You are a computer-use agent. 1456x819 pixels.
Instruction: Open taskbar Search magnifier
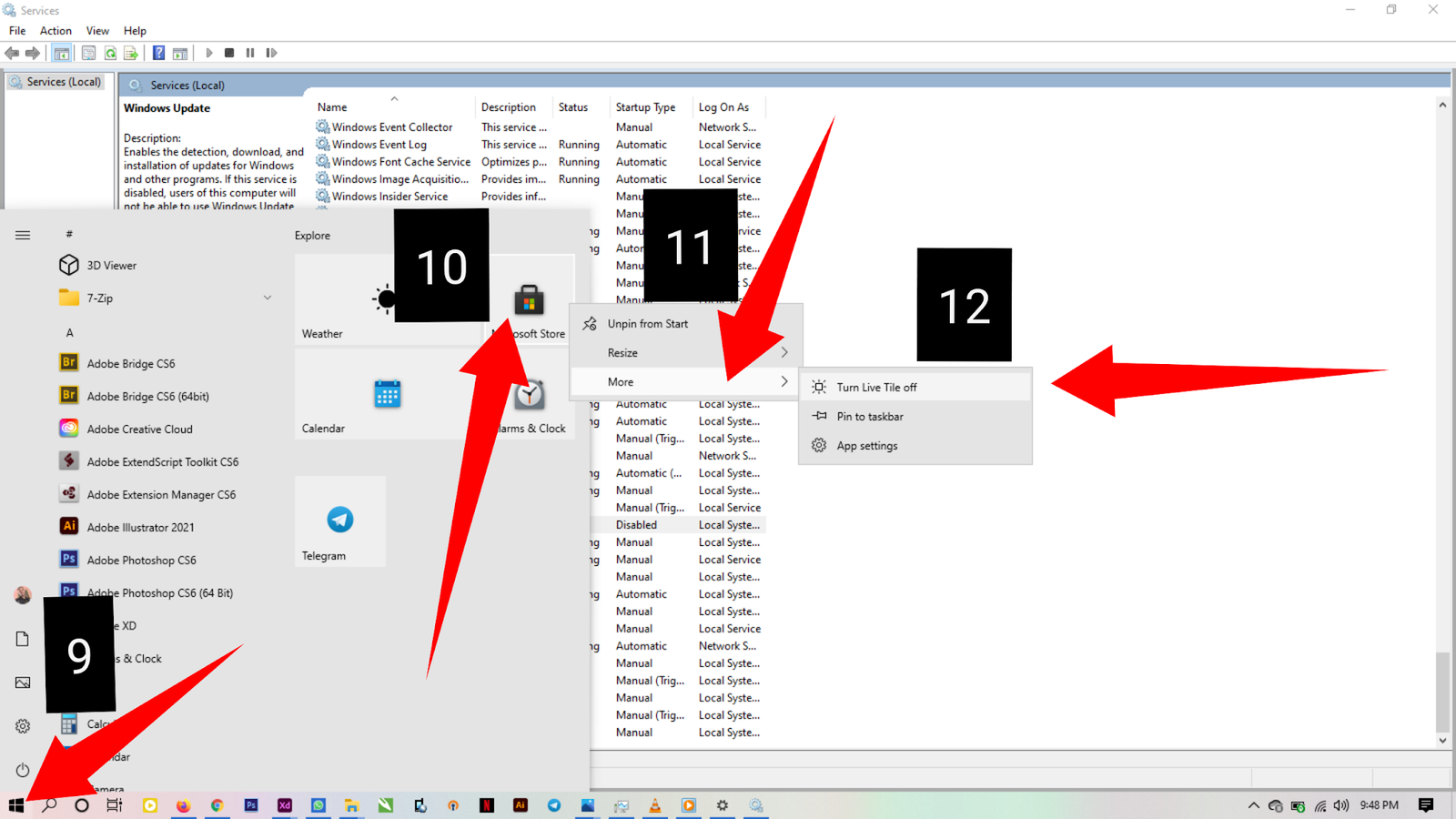(x=49, y=805)
